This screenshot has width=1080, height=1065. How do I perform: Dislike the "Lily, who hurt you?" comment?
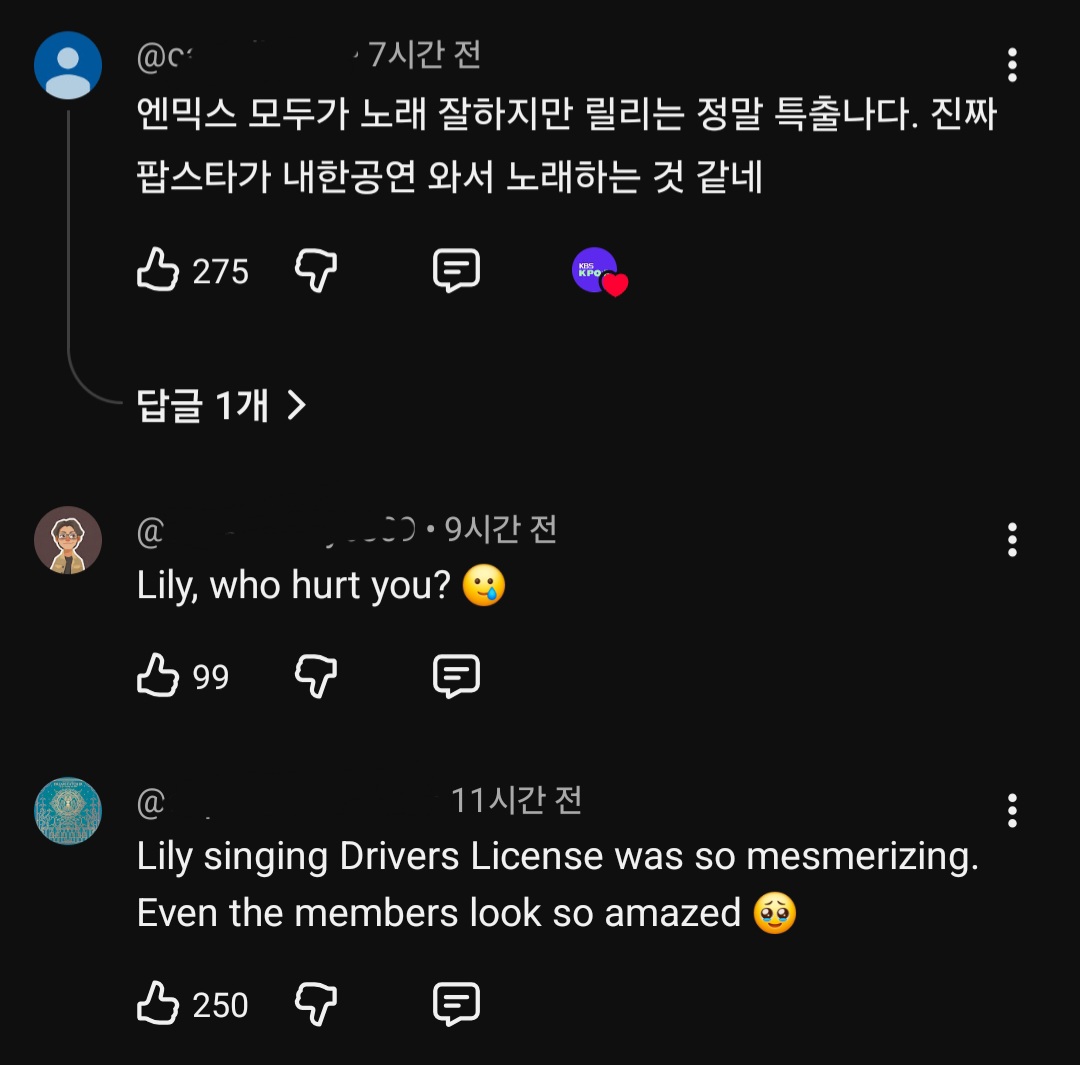click(x=316, y=677)
